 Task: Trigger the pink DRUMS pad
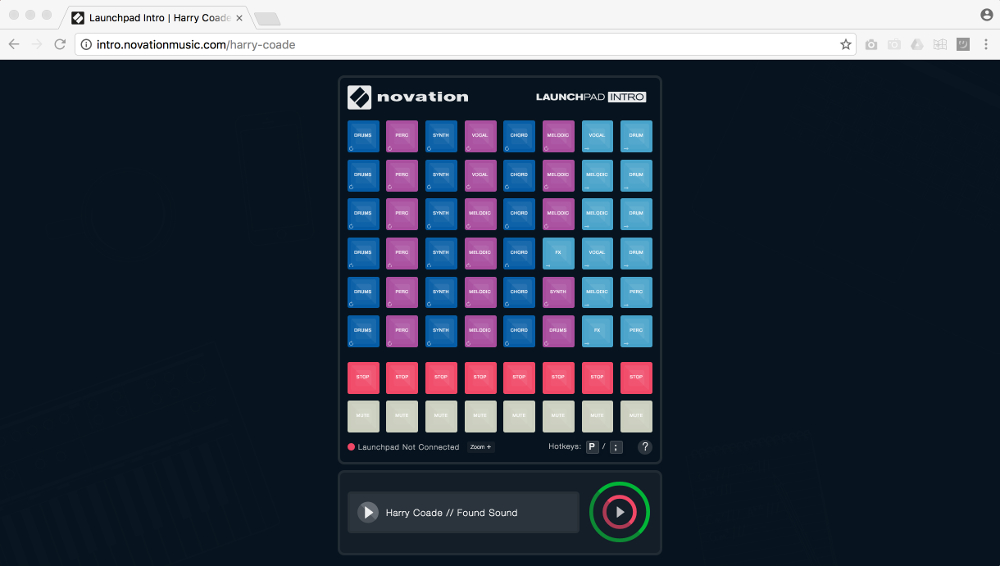(x=558, y=331)
